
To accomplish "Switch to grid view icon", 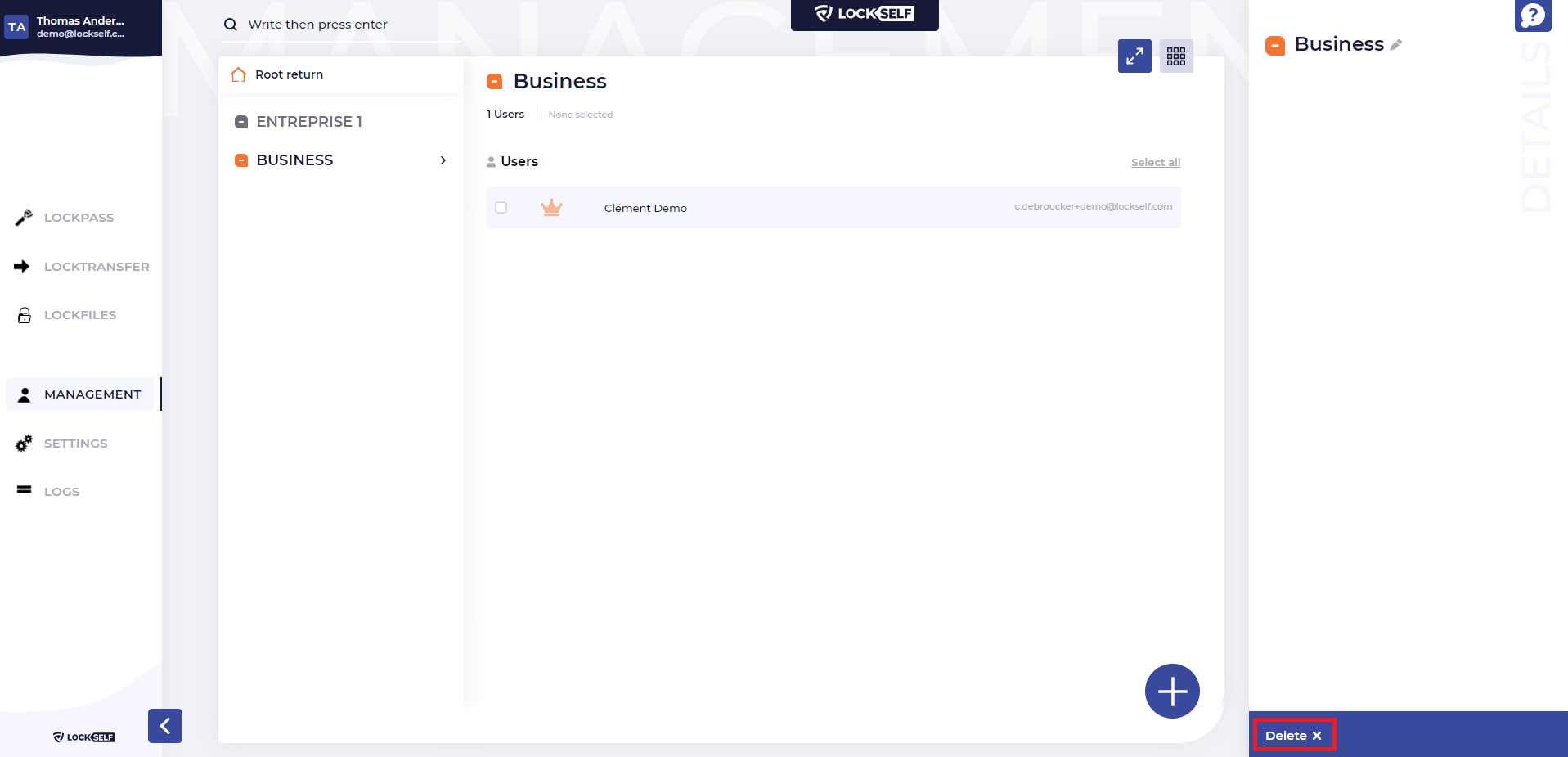I will click(1175, 56).
